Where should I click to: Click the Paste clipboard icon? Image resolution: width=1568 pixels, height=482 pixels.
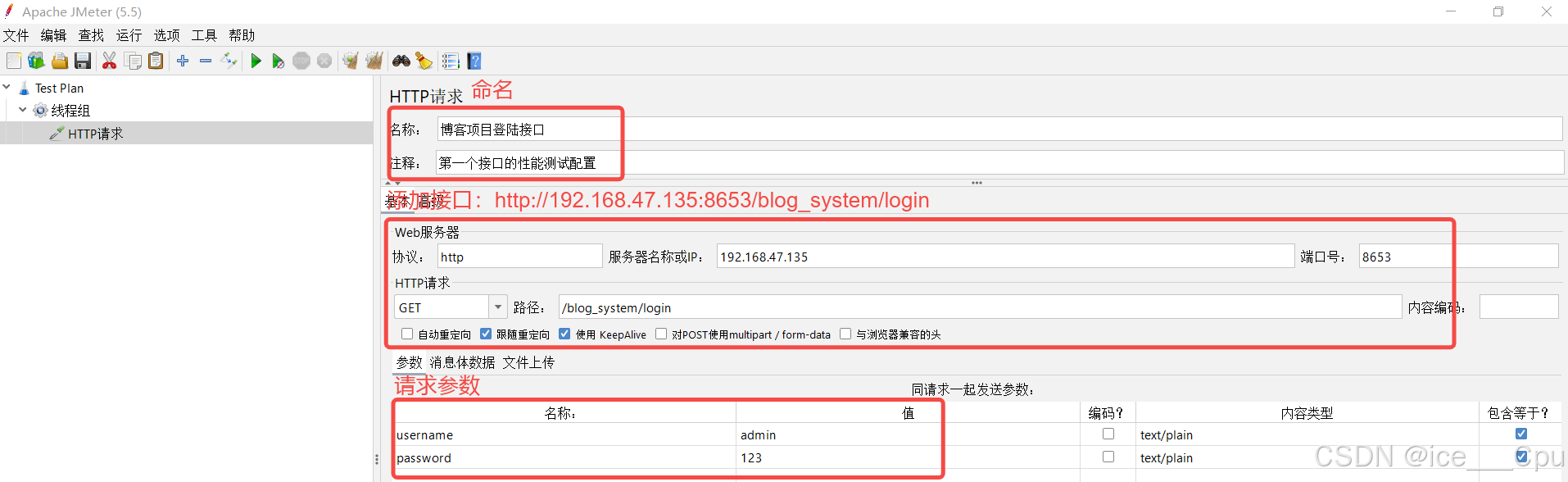point(156,61)
